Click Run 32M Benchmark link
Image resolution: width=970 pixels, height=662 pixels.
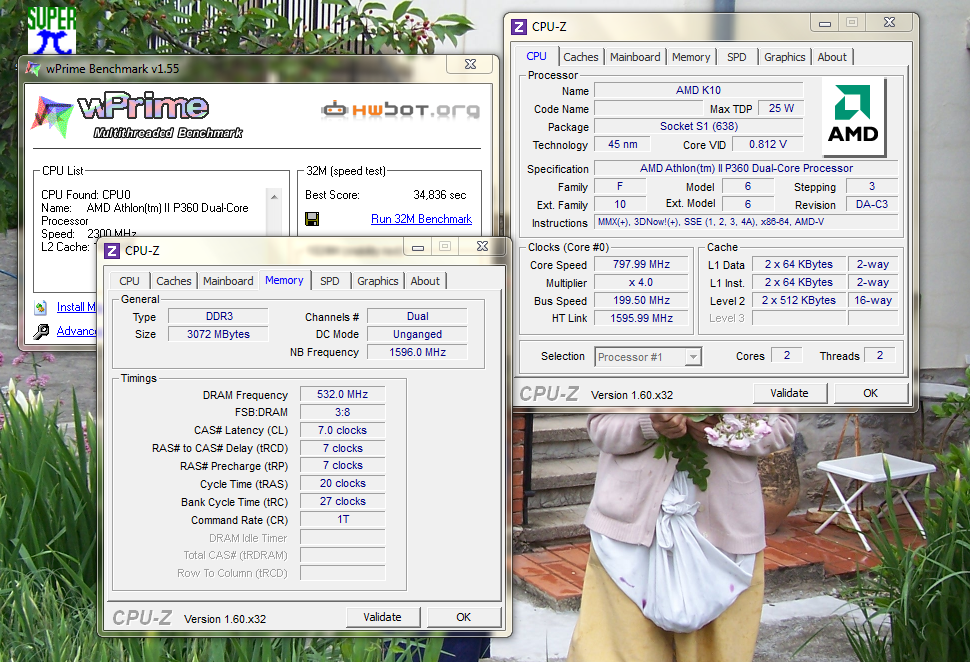click(421, 219)
